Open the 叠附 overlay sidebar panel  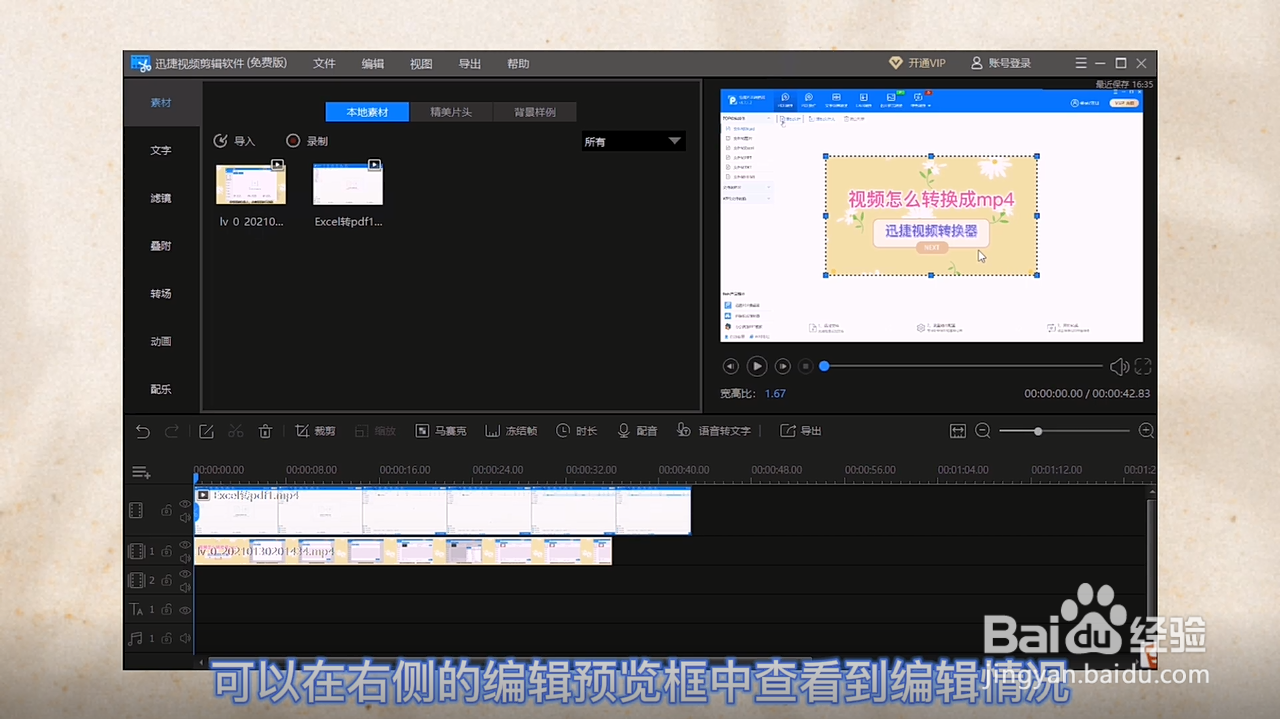tap(161, 246)
